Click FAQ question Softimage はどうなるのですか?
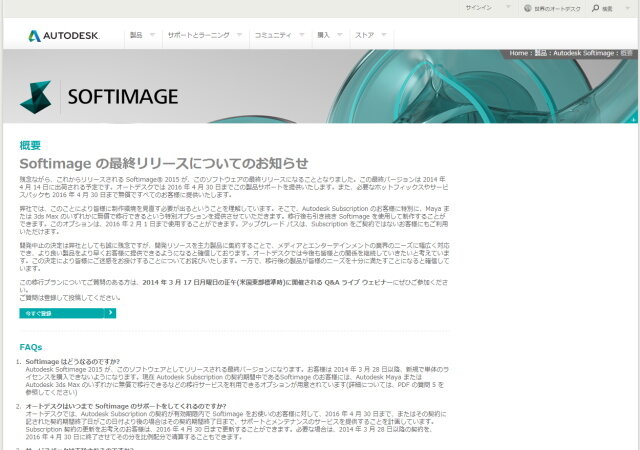Viewport: 640px width, 450px height. click(73, 361)
